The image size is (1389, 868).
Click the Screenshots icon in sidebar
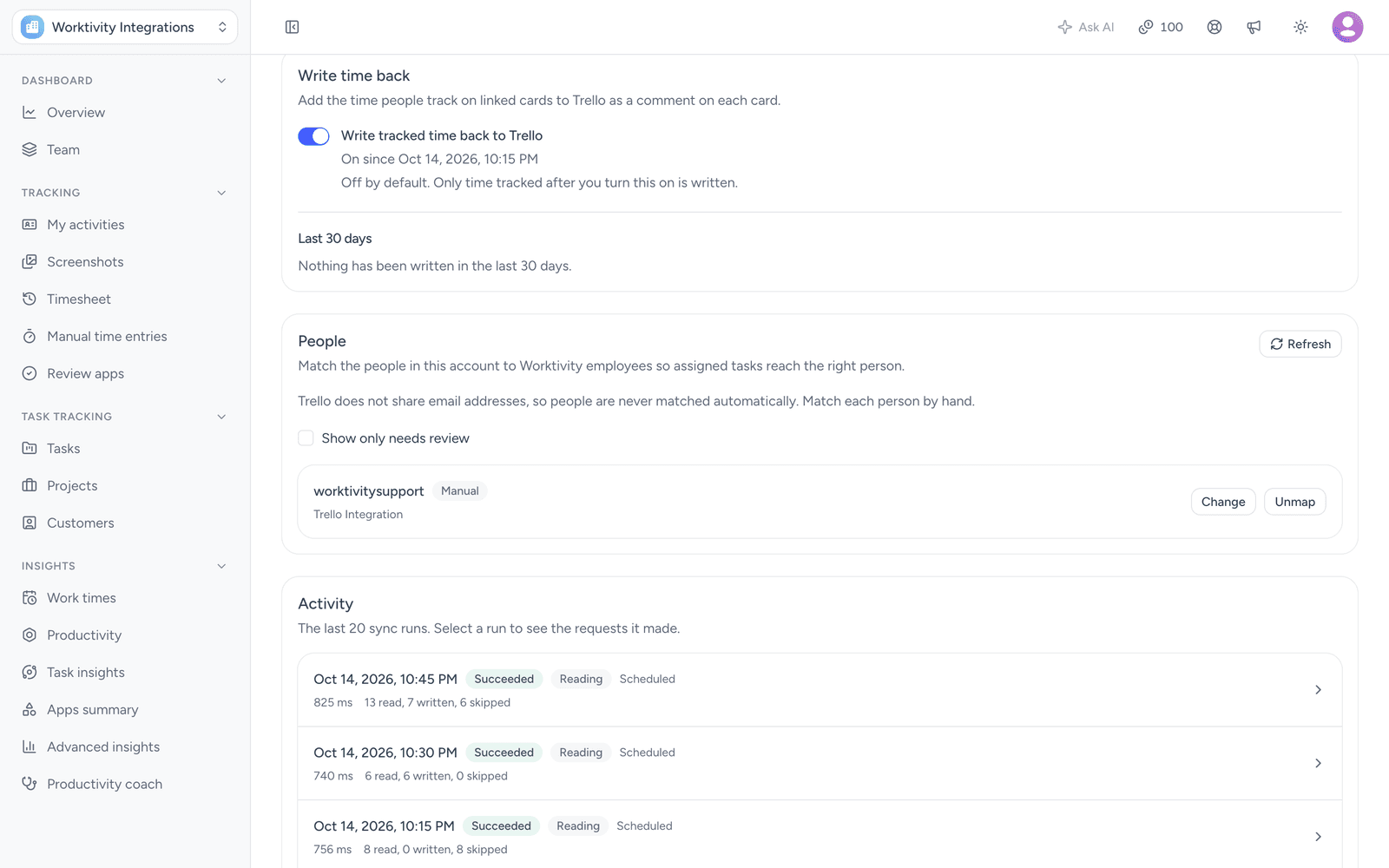30,262
